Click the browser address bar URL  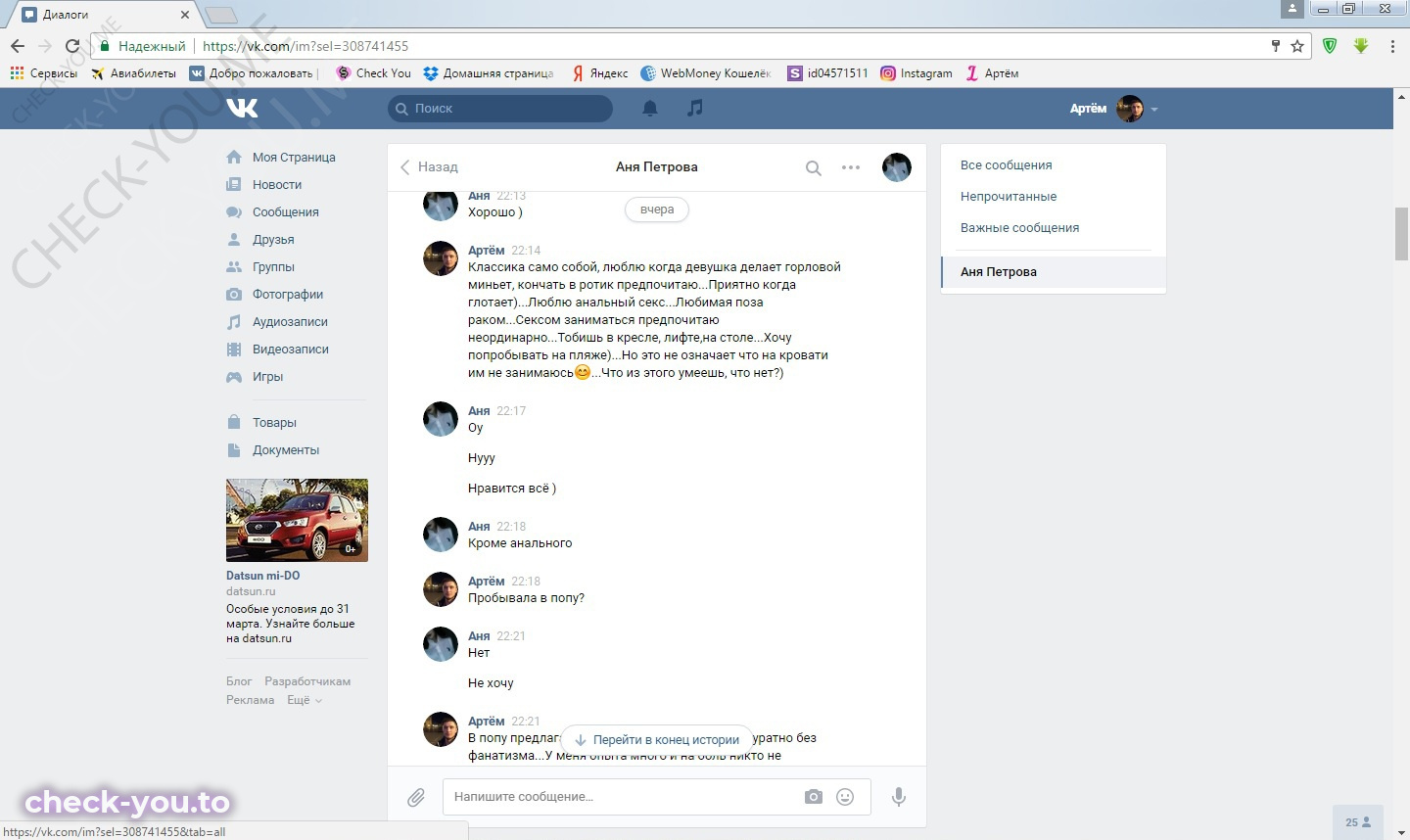pyautogui.click(x=305, y=46)
